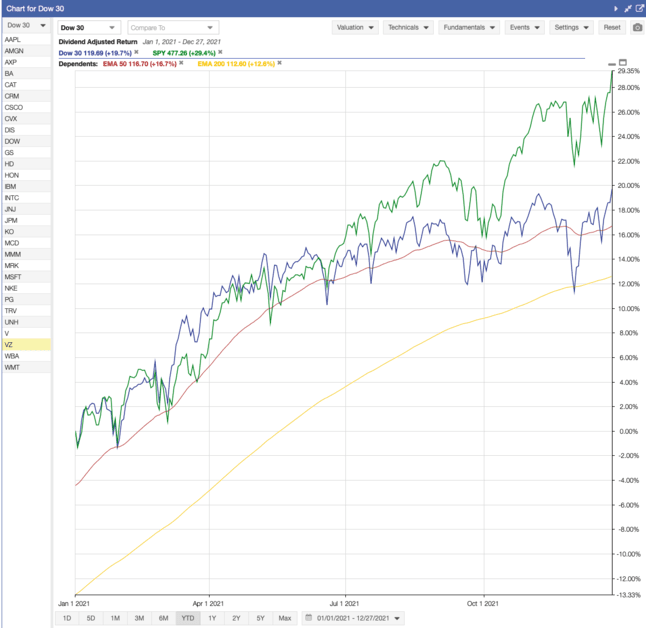Image resolution: width=646 pixels, height=628 pixels.
Task: Select CAT in the ticker list
Action: point(26,85)
